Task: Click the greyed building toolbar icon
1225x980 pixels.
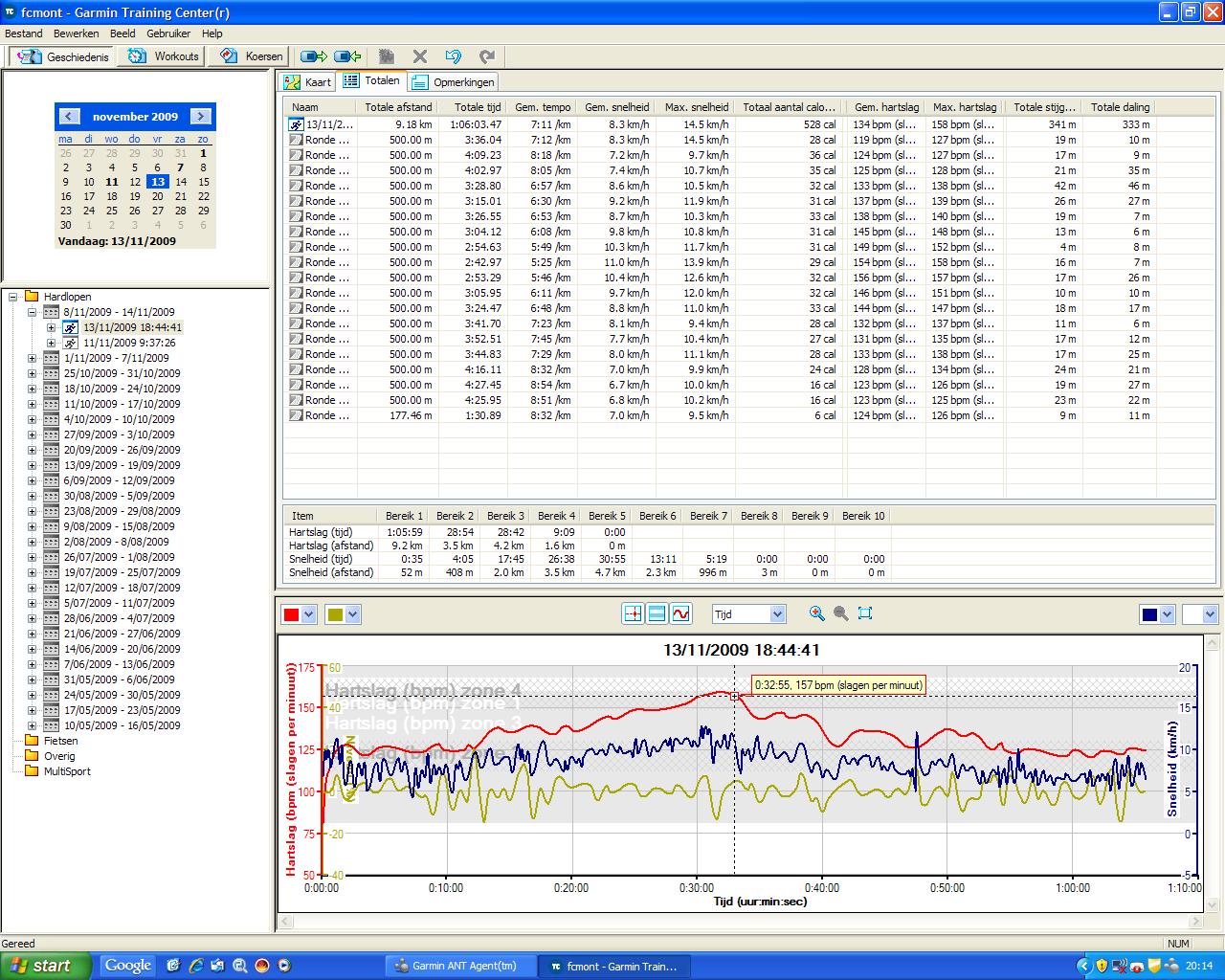Action: point(387,56)
